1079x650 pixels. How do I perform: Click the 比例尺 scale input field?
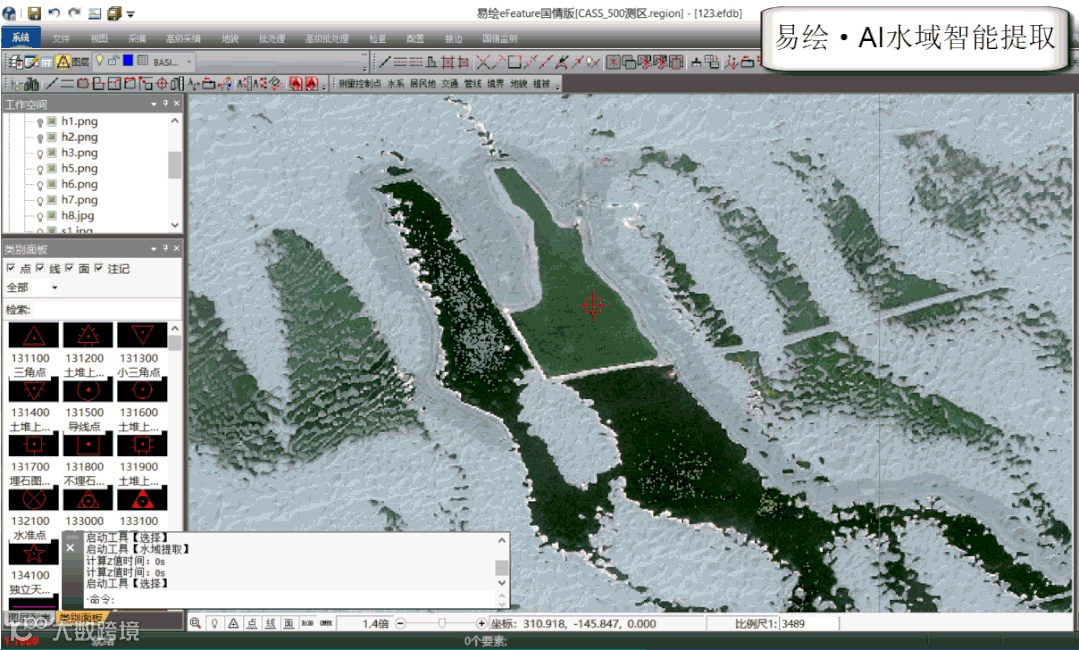click(809, 624)
